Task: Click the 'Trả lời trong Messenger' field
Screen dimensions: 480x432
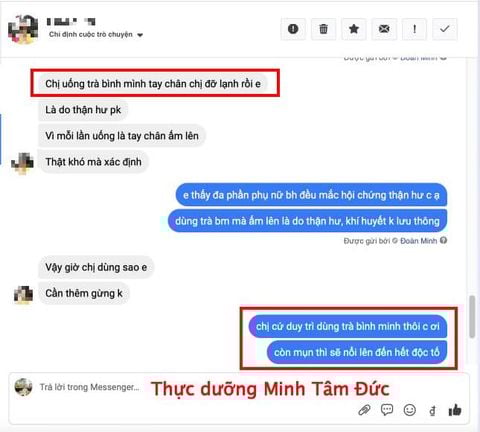Action: [89, 387]
